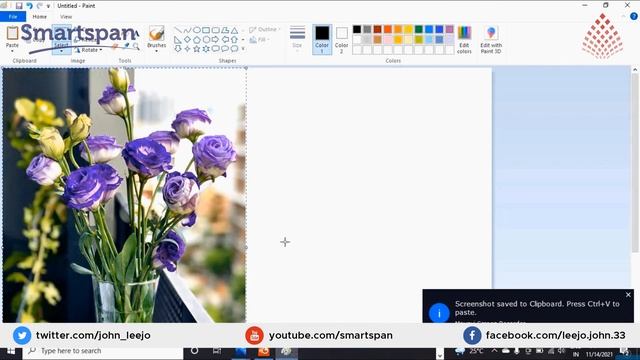Choose the Rounded rectangle shape
Viewport: 640px width, 360px height.
point(216,30)
